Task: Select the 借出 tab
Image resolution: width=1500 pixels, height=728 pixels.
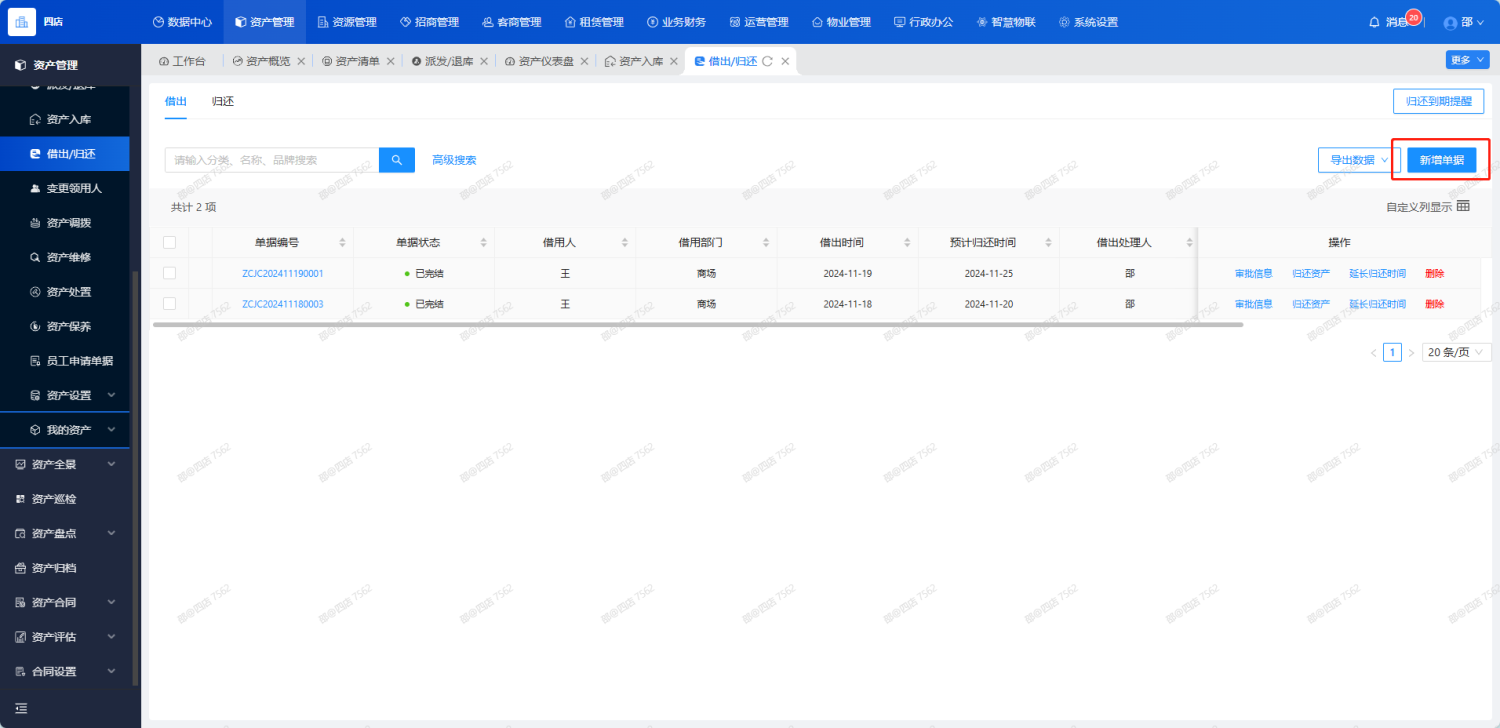Action: coord(175,101)
